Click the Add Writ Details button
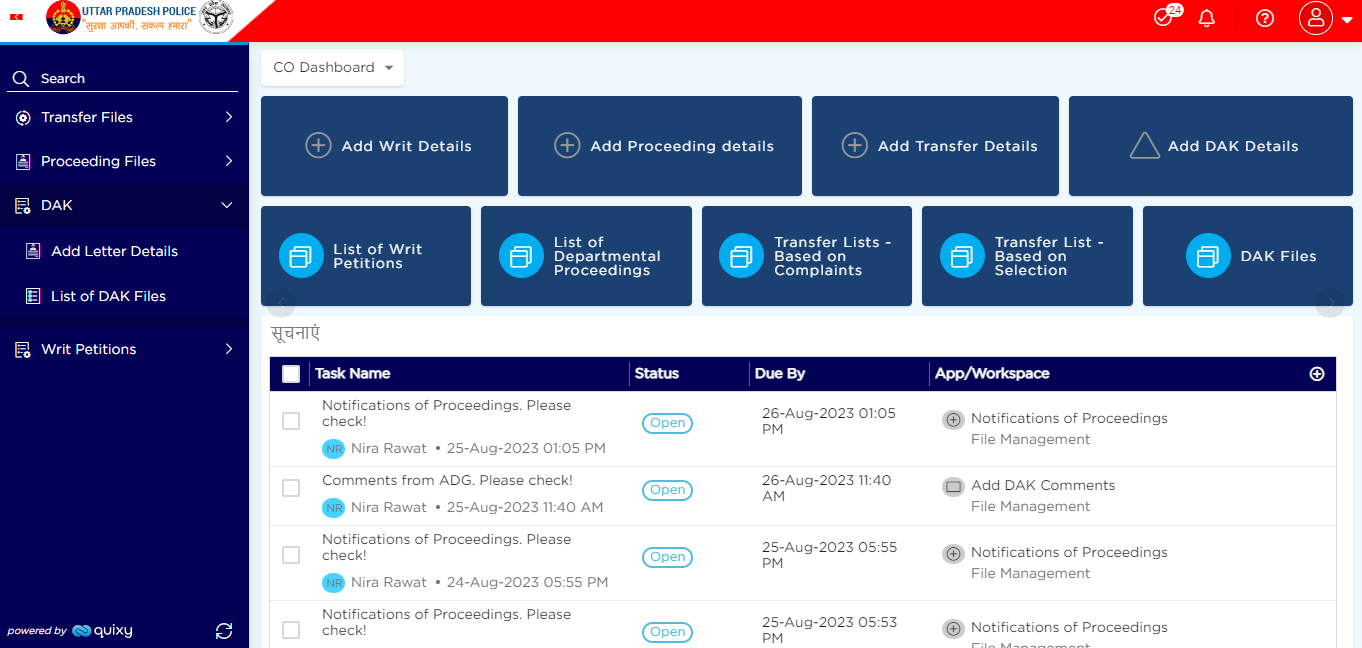The width and height of the screenshot is (1362, 648). (x=384, y=145)
